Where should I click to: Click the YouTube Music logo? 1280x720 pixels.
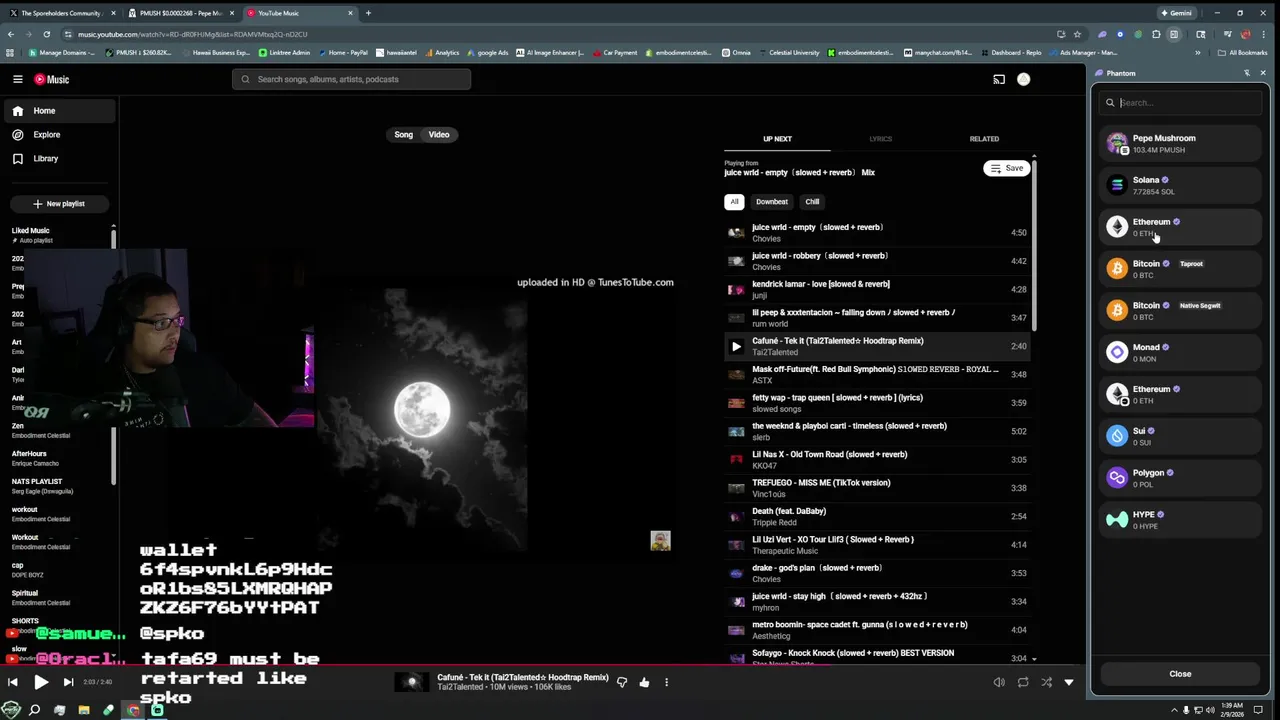point(52,79)
